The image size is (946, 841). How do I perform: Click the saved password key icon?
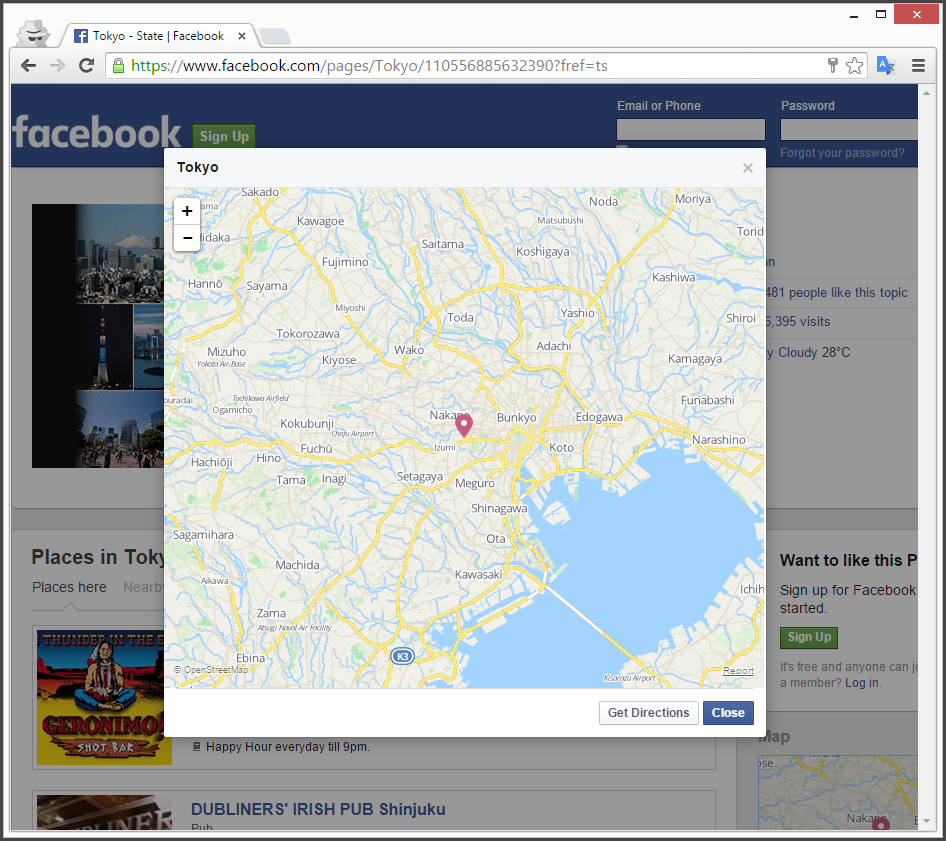pyautogui.click(x=833, y=65)
